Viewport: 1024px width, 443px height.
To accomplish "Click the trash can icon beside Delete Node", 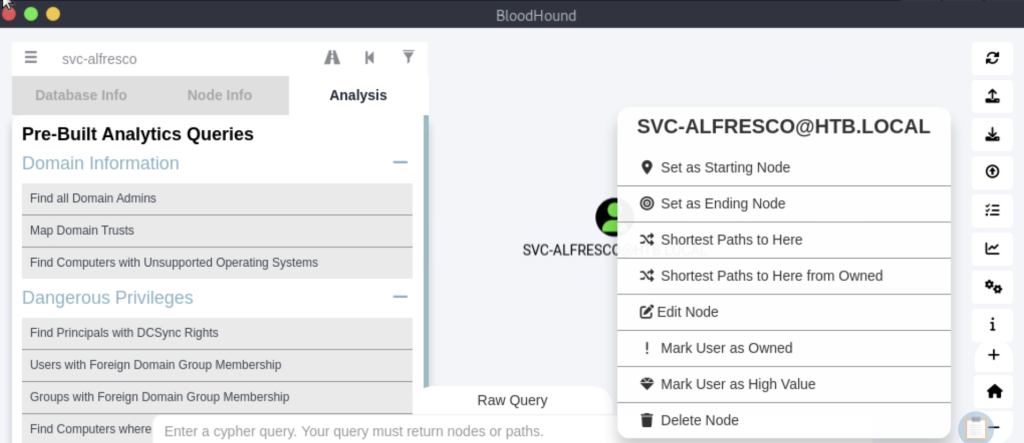I will 647,420.
